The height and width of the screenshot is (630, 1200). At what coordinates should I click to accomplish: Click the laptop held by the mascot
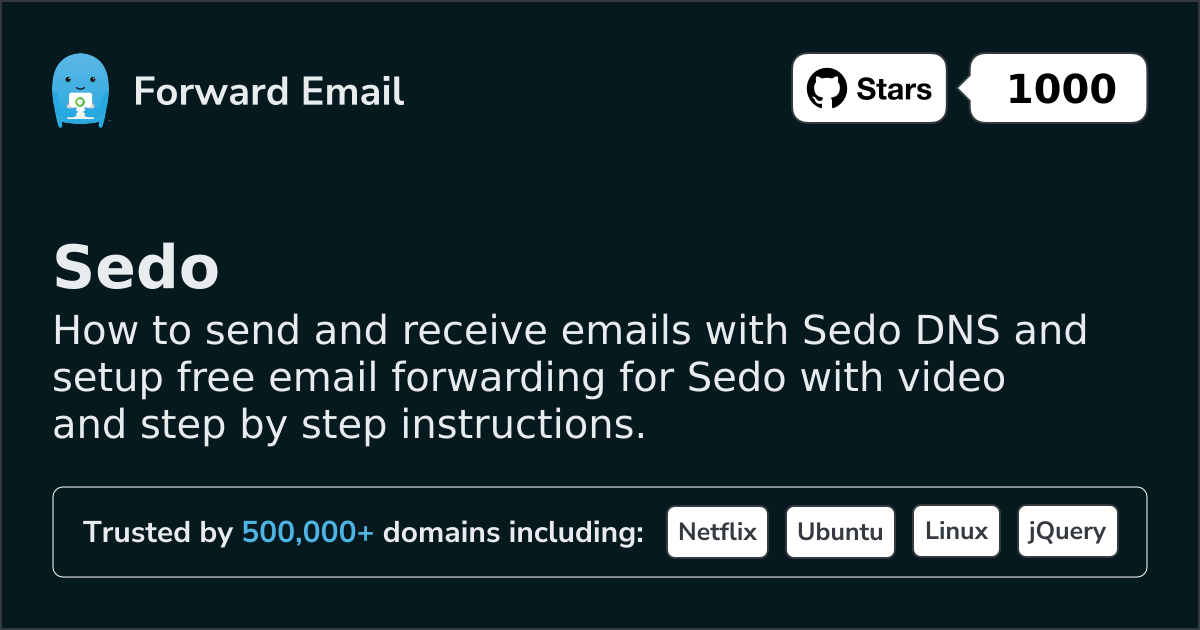tap(79, 102)
